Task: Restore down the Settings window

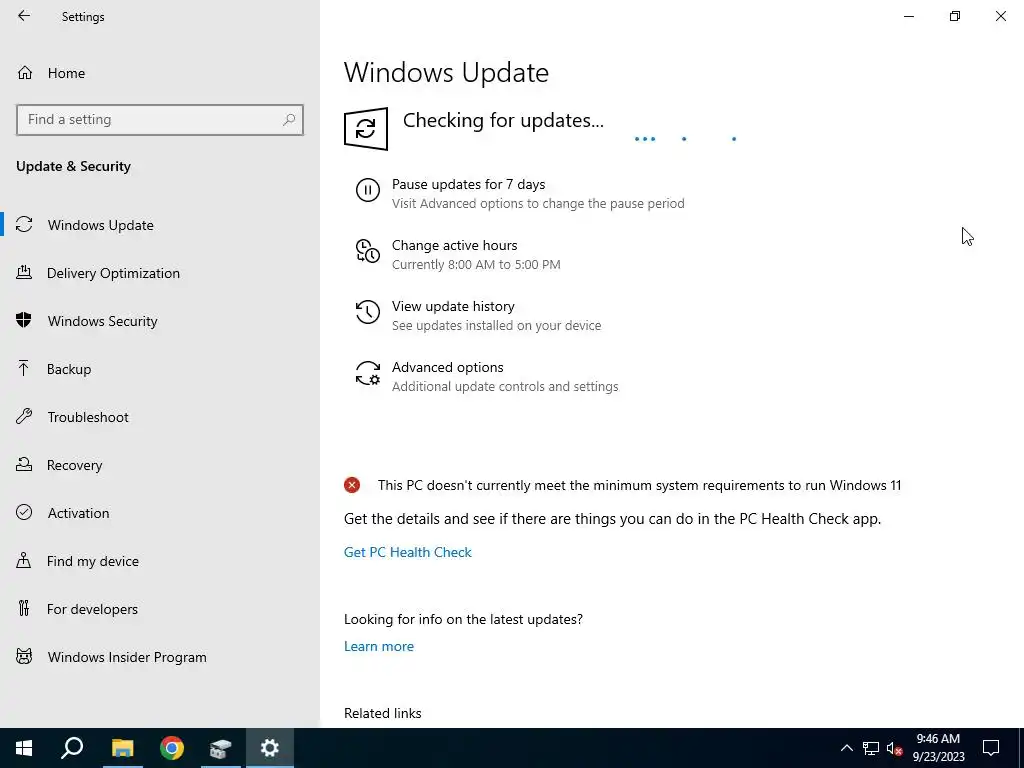Action: 955,16
